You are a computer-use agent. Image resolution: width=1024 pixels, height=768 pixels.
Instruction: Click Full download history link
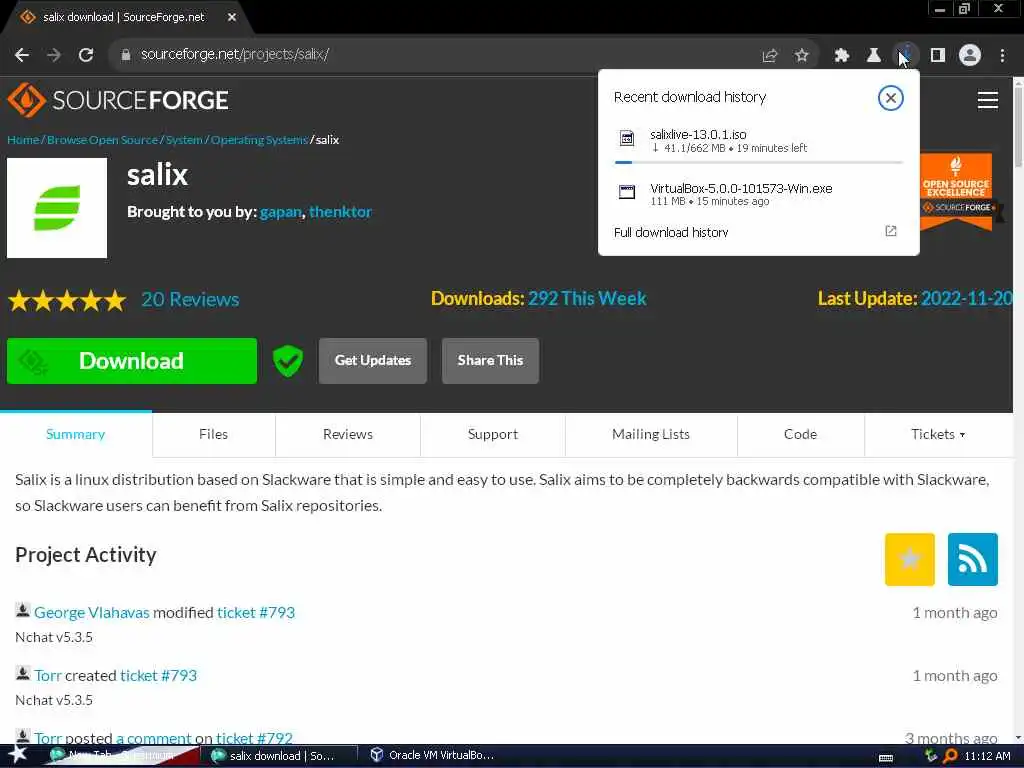671,232
